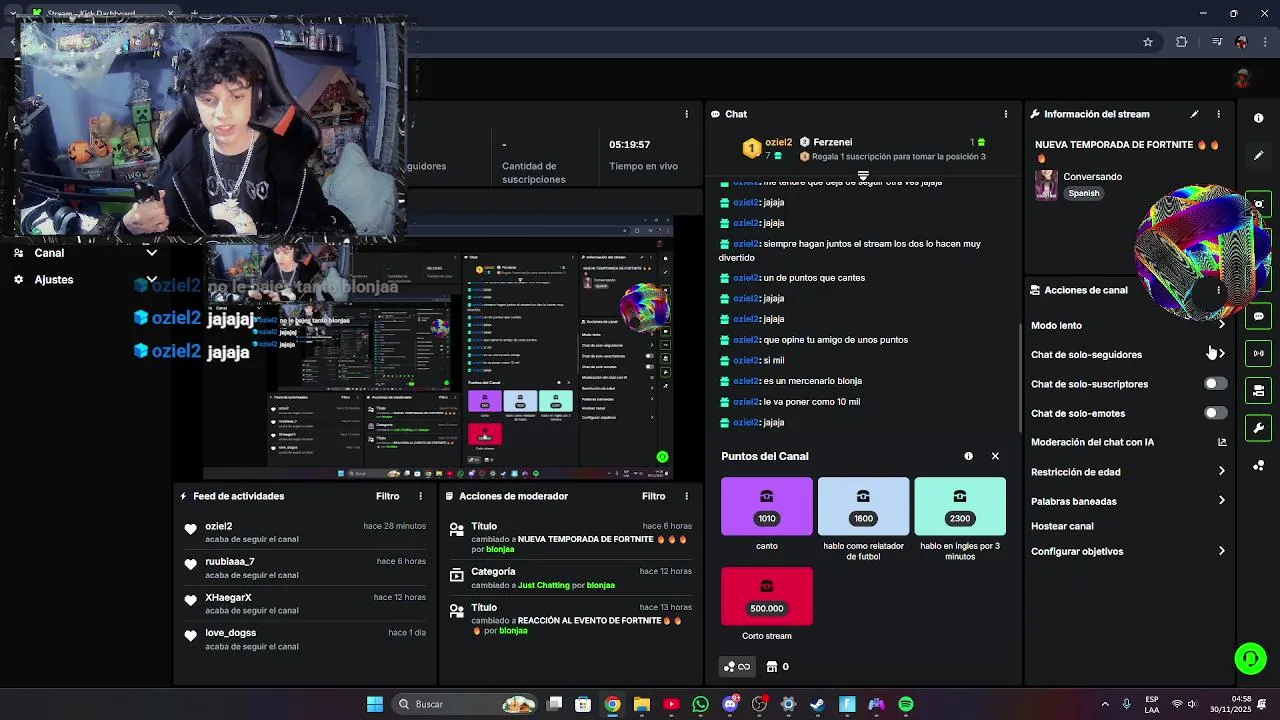This screenshot has height=720, width=1280.
Task: Select the 1600 relatador de futbol reward
Action: click(863, 506)
